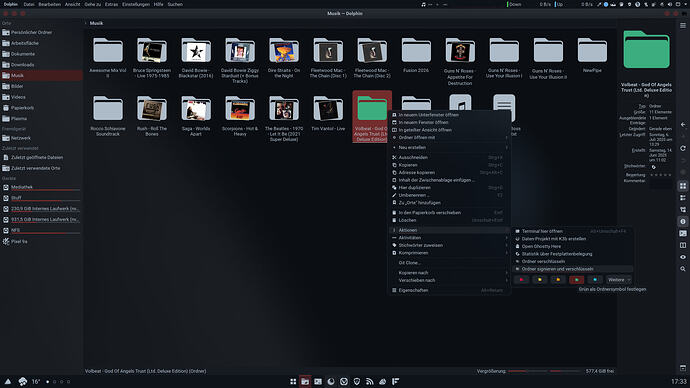
Task: Open the hamburger menu icon
Action: [683, 26]
